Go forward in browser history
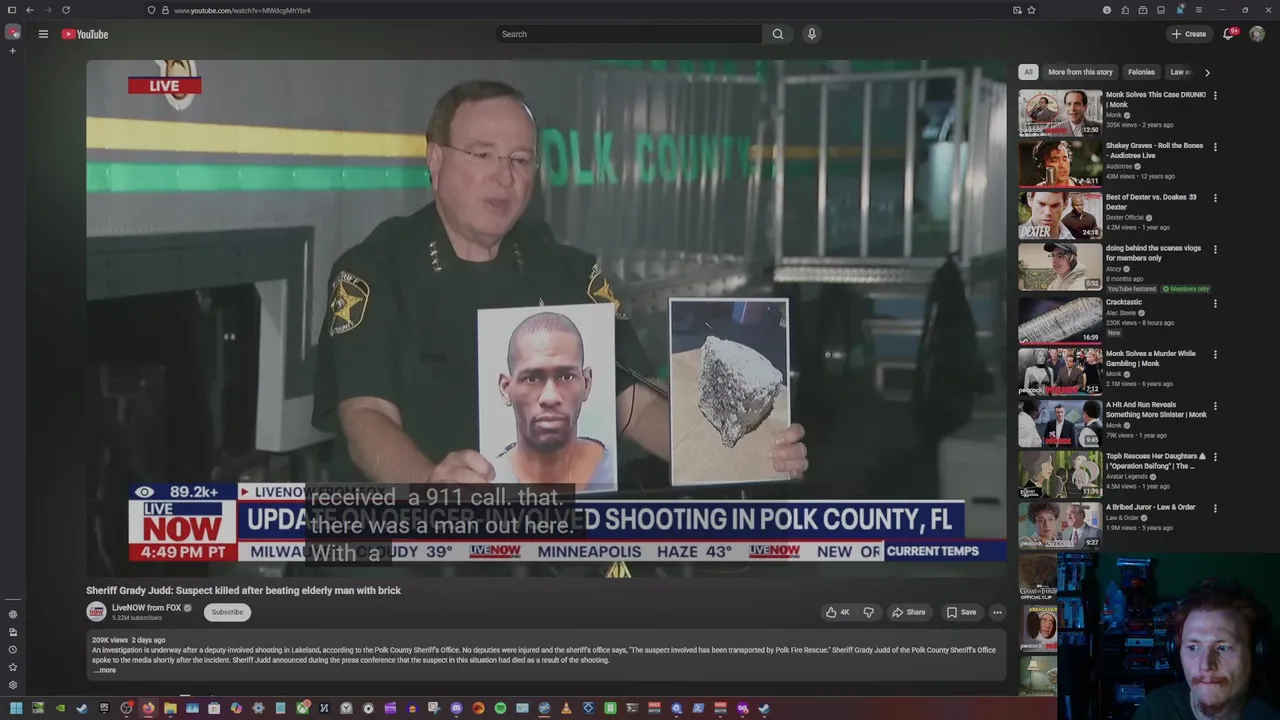This screenshot has width=1280, height=720. [x=48, y=10]
